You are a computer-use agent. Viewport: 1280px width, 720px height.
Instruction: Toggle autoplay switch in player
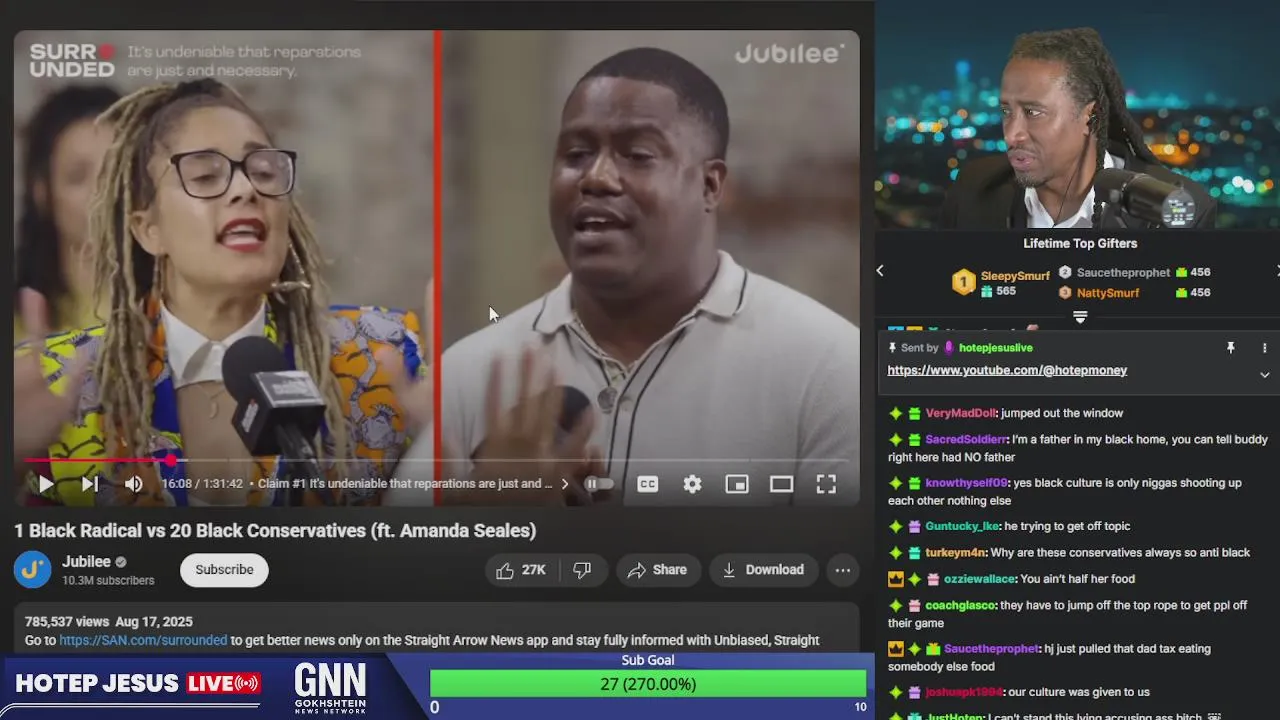tap(599, 484)
